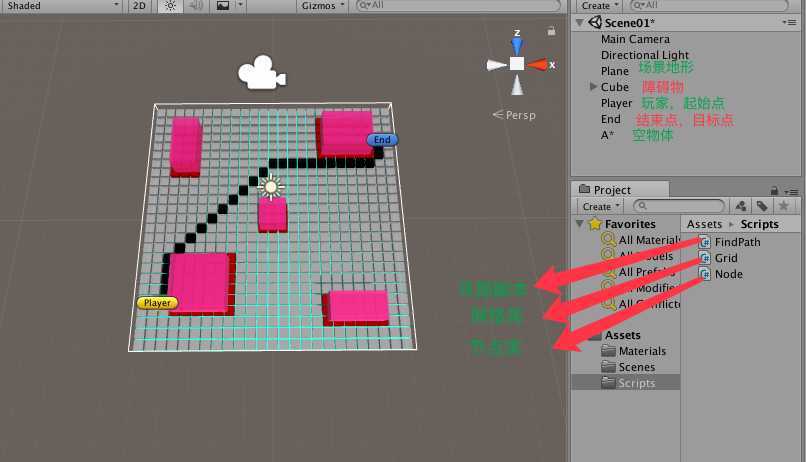Toggle scene audio speaker icon
806x462 pixels.
click(x=196, y=6)
